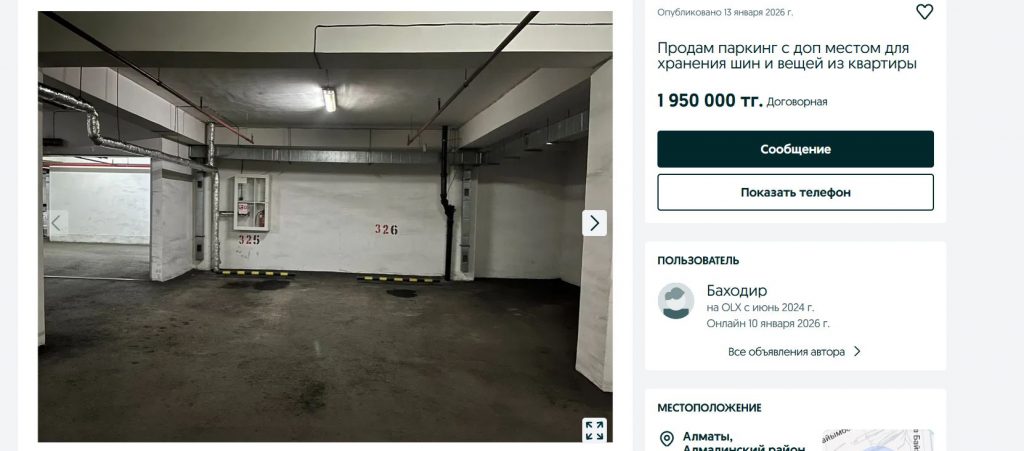Click Показать телефон to reveal number
The width and height of the screenshot is (1024, 451).
pos(795,193)
